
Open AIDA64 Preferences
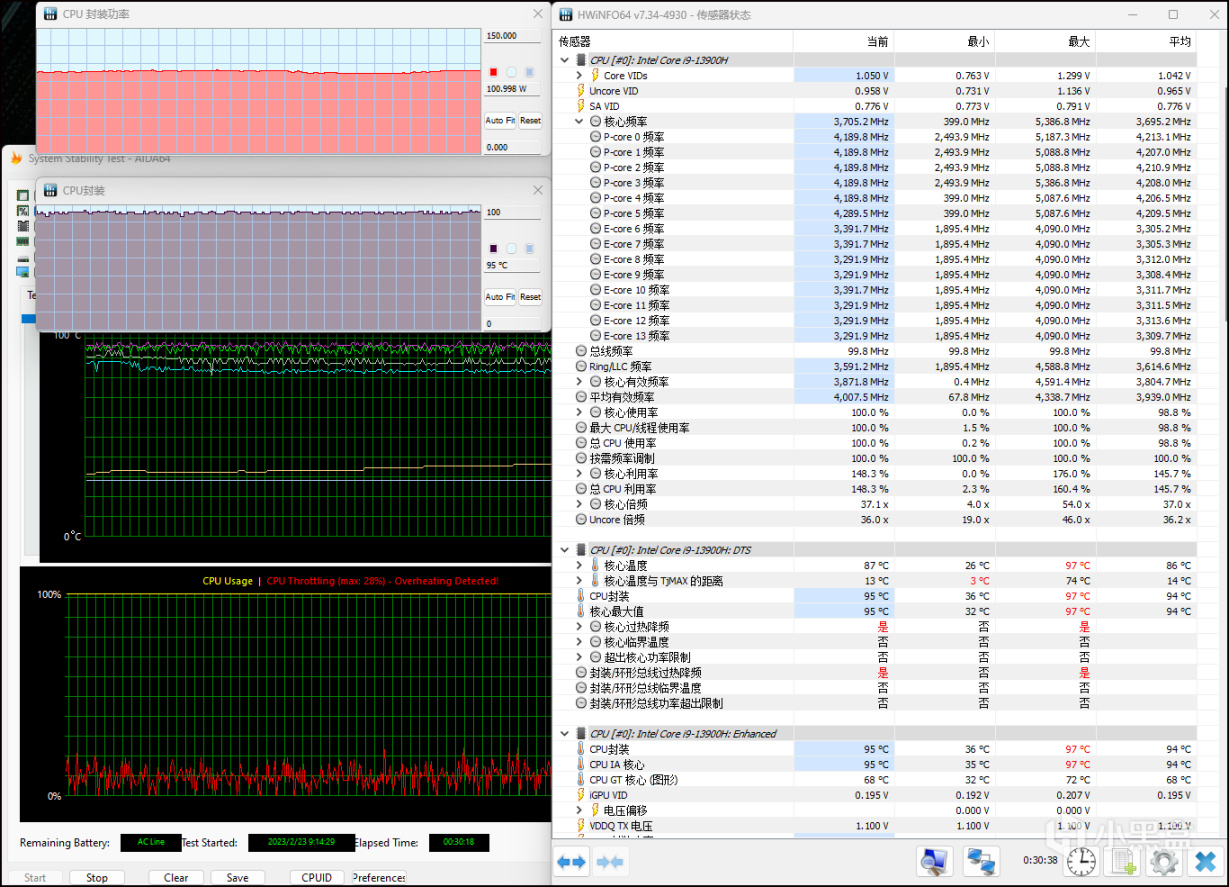379,877
